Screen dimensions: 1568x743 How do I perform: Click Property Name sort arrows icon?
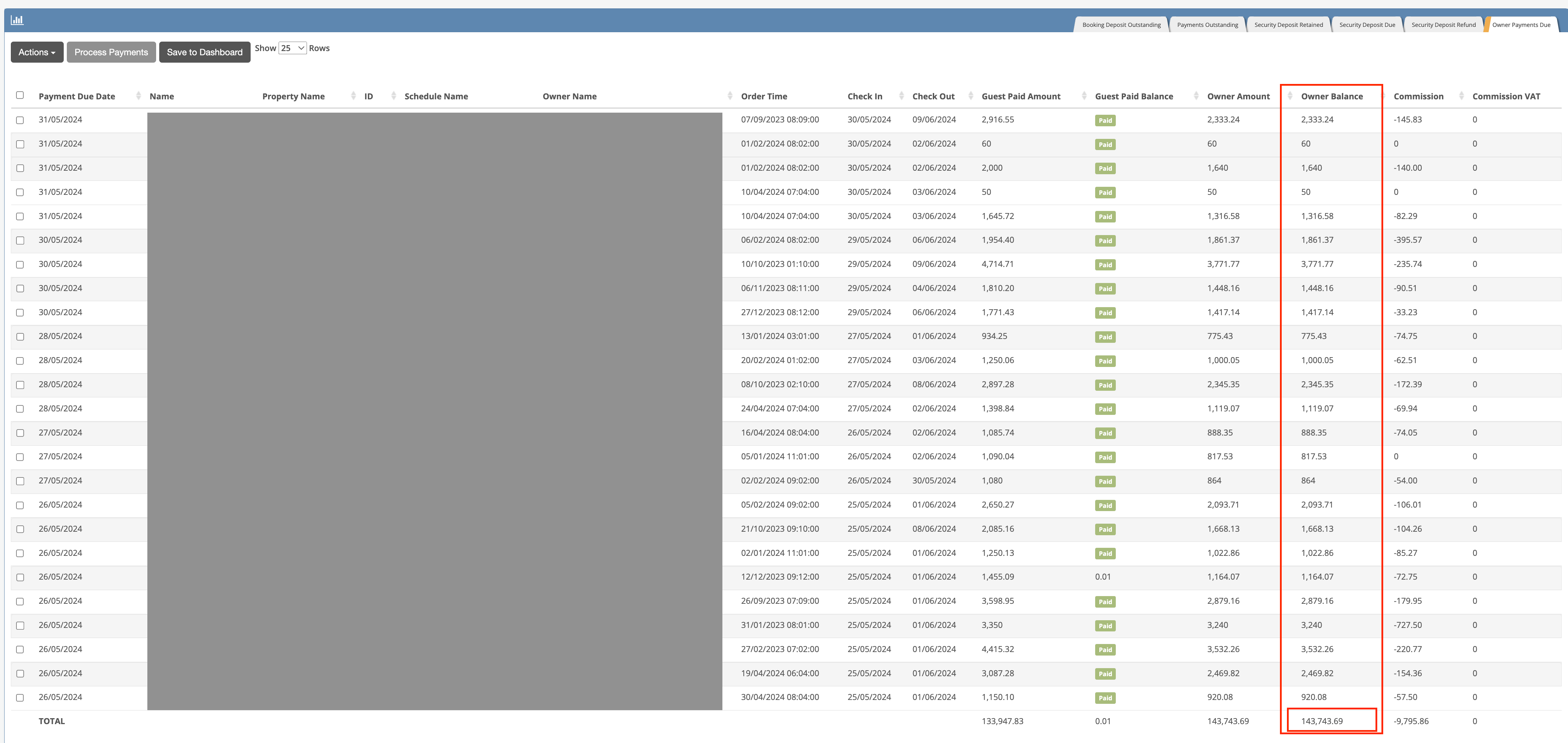[x=353, y=96]
